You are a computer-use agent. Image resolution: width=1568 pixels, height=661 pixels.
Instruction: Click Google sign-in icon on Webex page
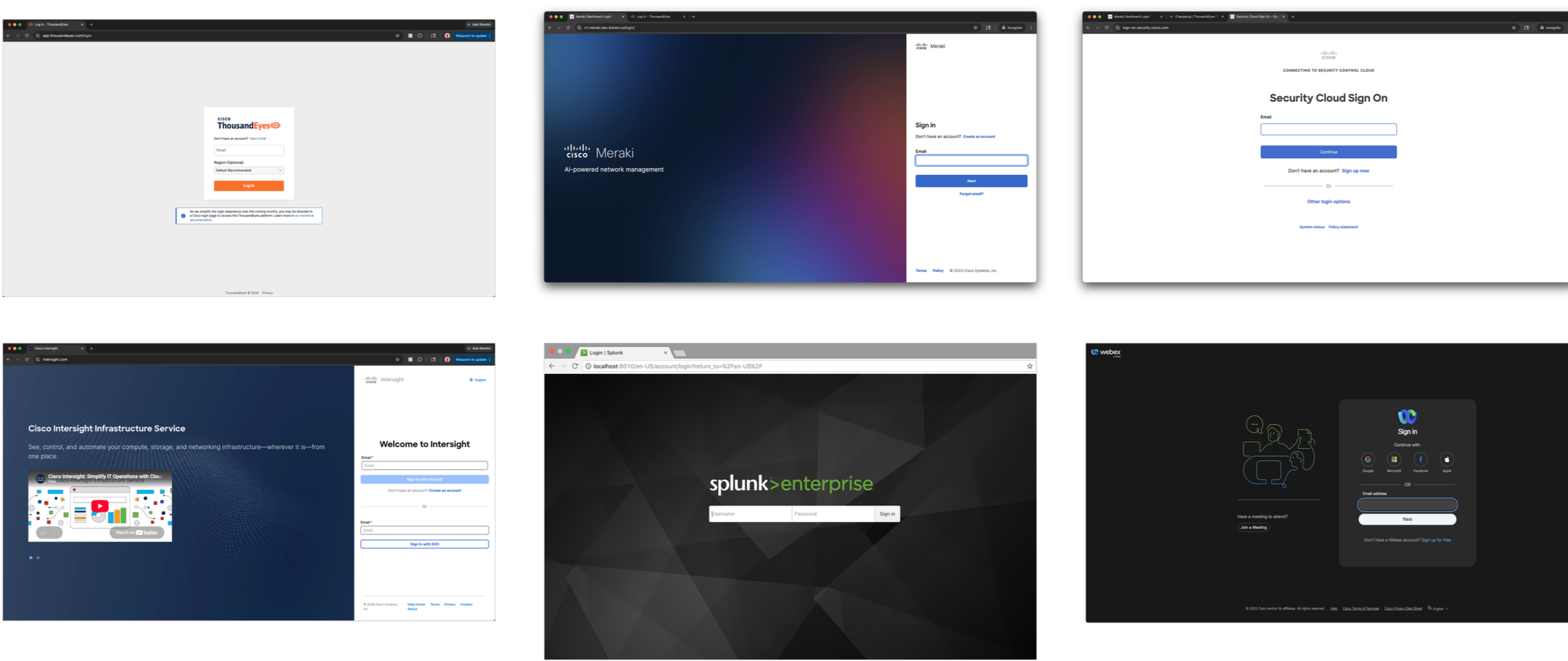tap(1368, 459)
